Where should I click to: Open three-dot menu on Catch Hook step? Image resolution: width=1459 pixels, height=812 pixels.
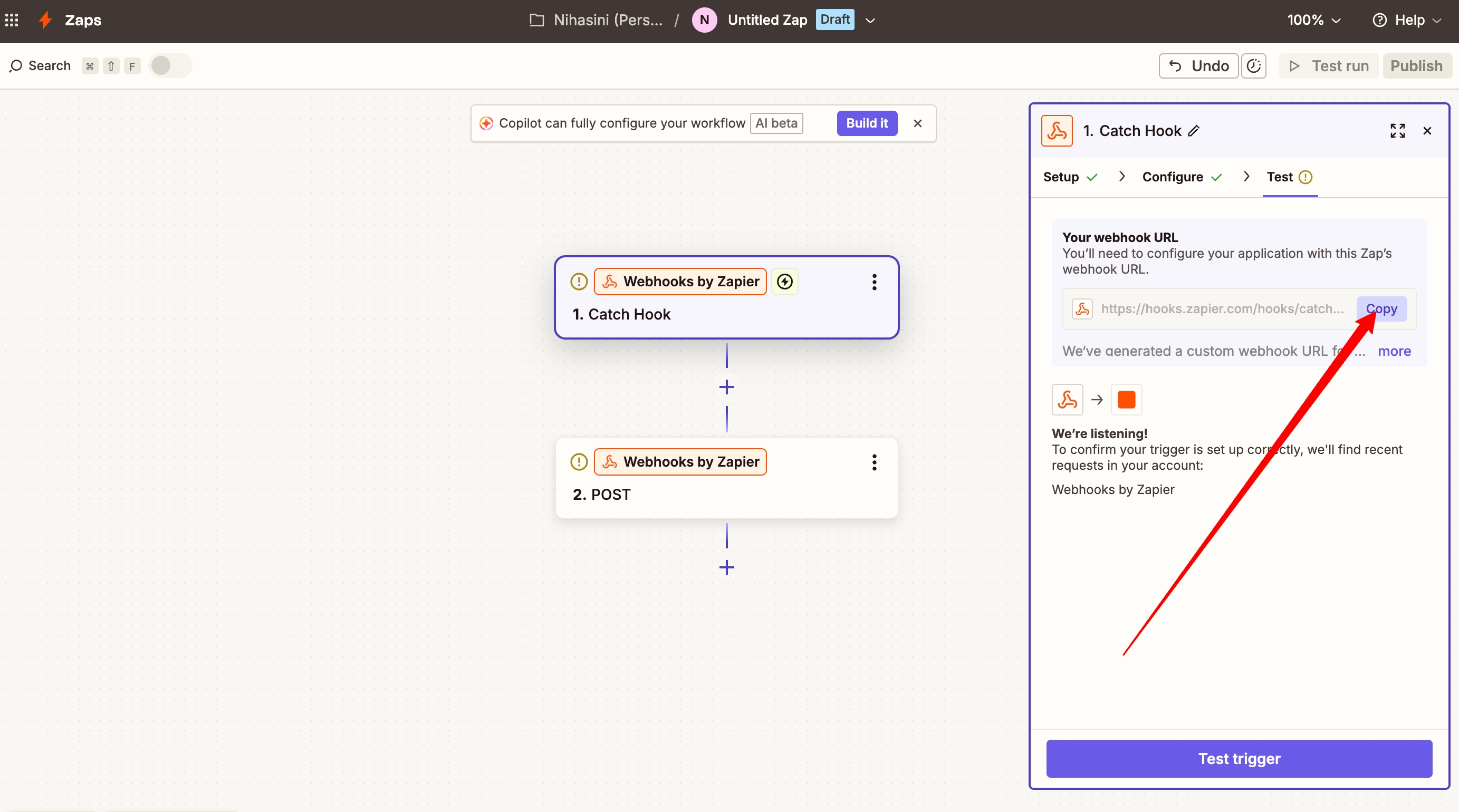(874, 282)
